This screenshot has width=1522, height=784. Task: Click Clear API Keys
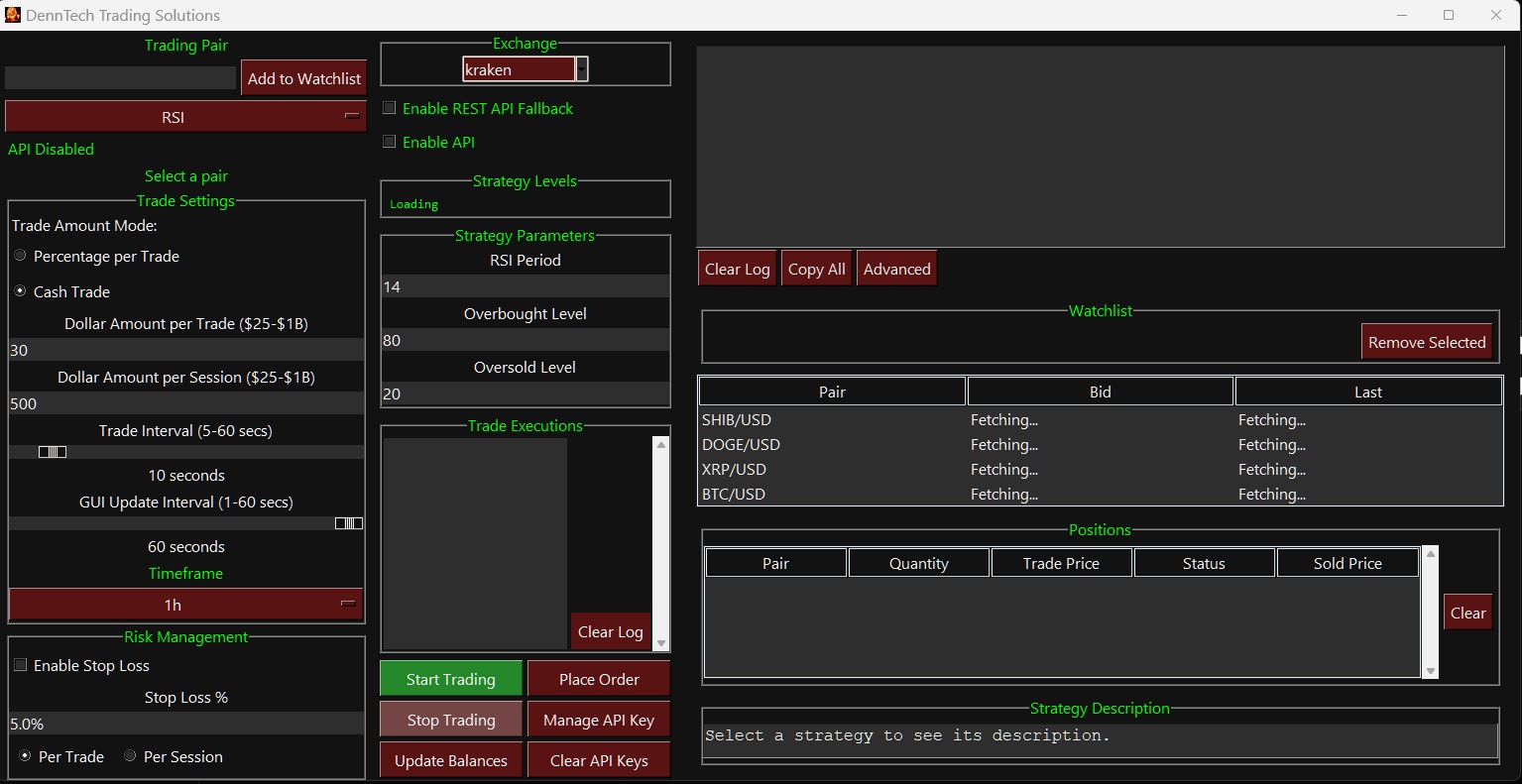pos(599,760)
